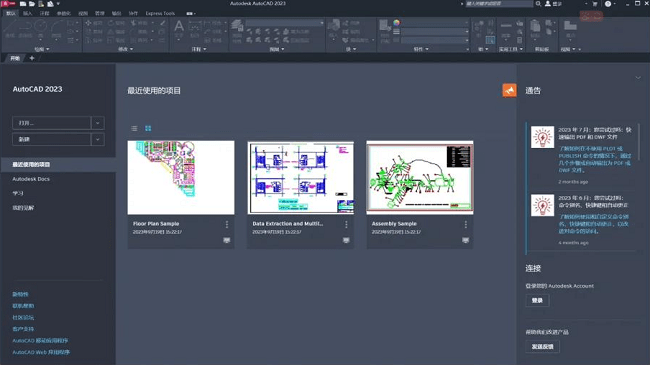
Task: Click the 发送反馈 (Send feedback) button
Action: (x=543, y=346)
